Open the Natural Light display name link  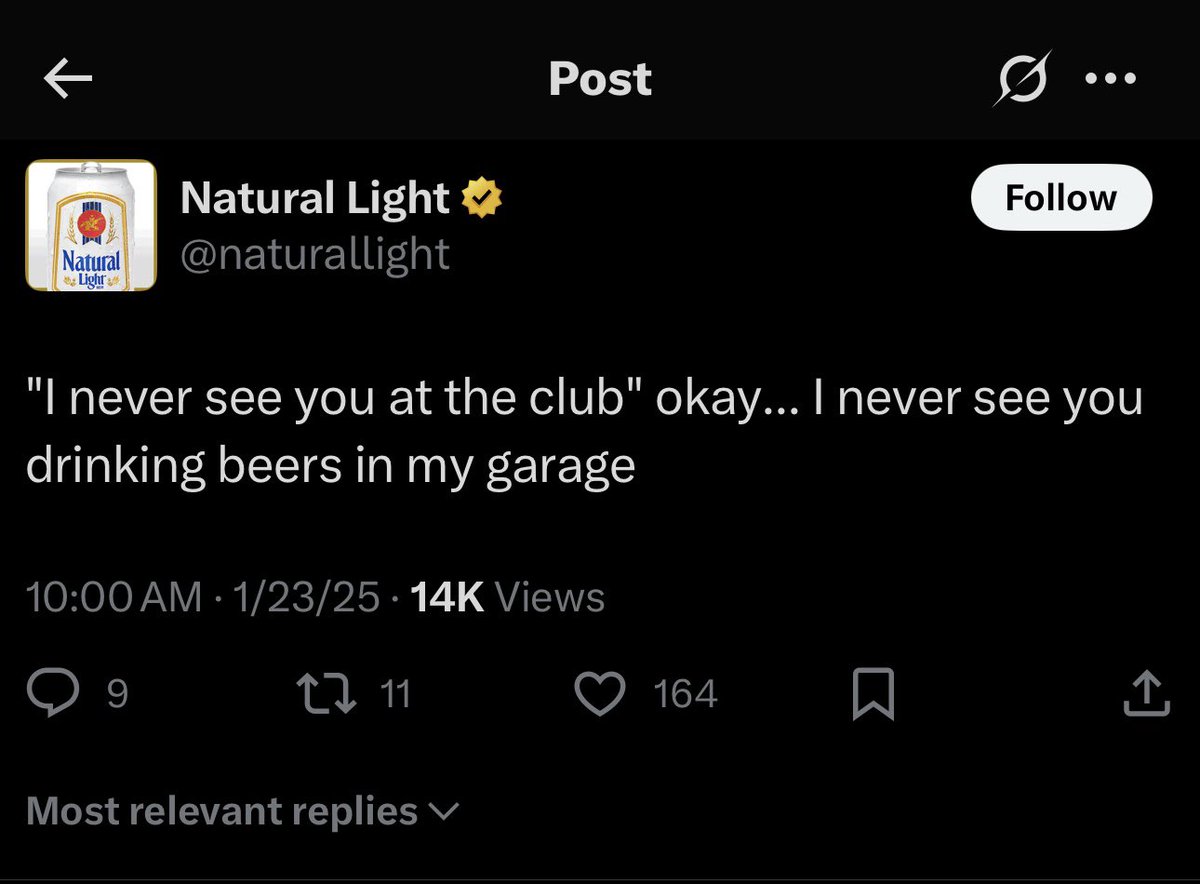[315, 198]
